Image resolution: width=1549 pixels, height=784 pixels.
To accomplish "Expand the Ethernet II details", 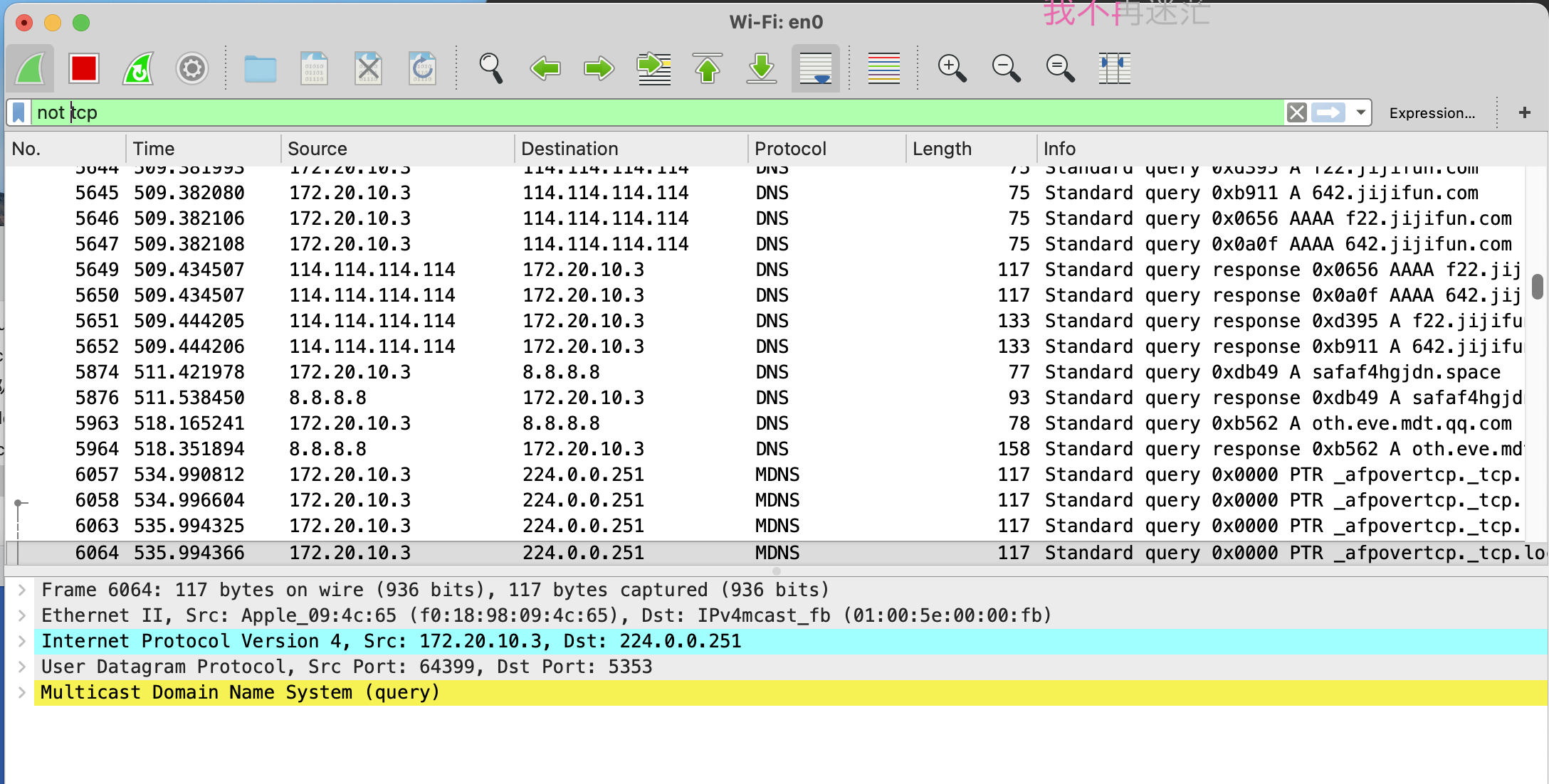I will point(22,615).
